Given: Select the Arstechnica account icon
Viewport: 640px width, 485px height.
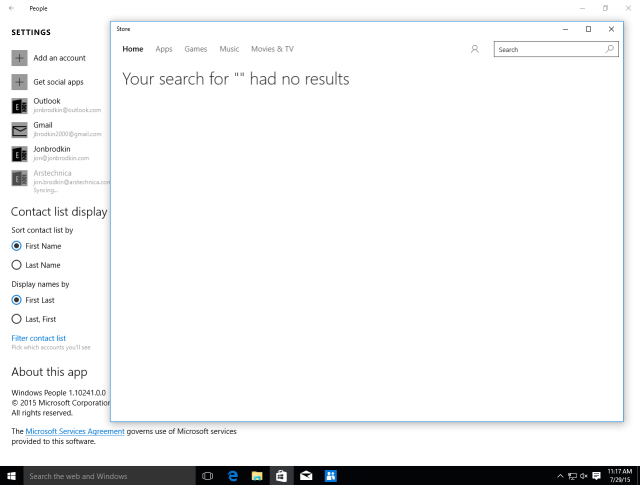Looking at the screenshot, I should 19,178.
